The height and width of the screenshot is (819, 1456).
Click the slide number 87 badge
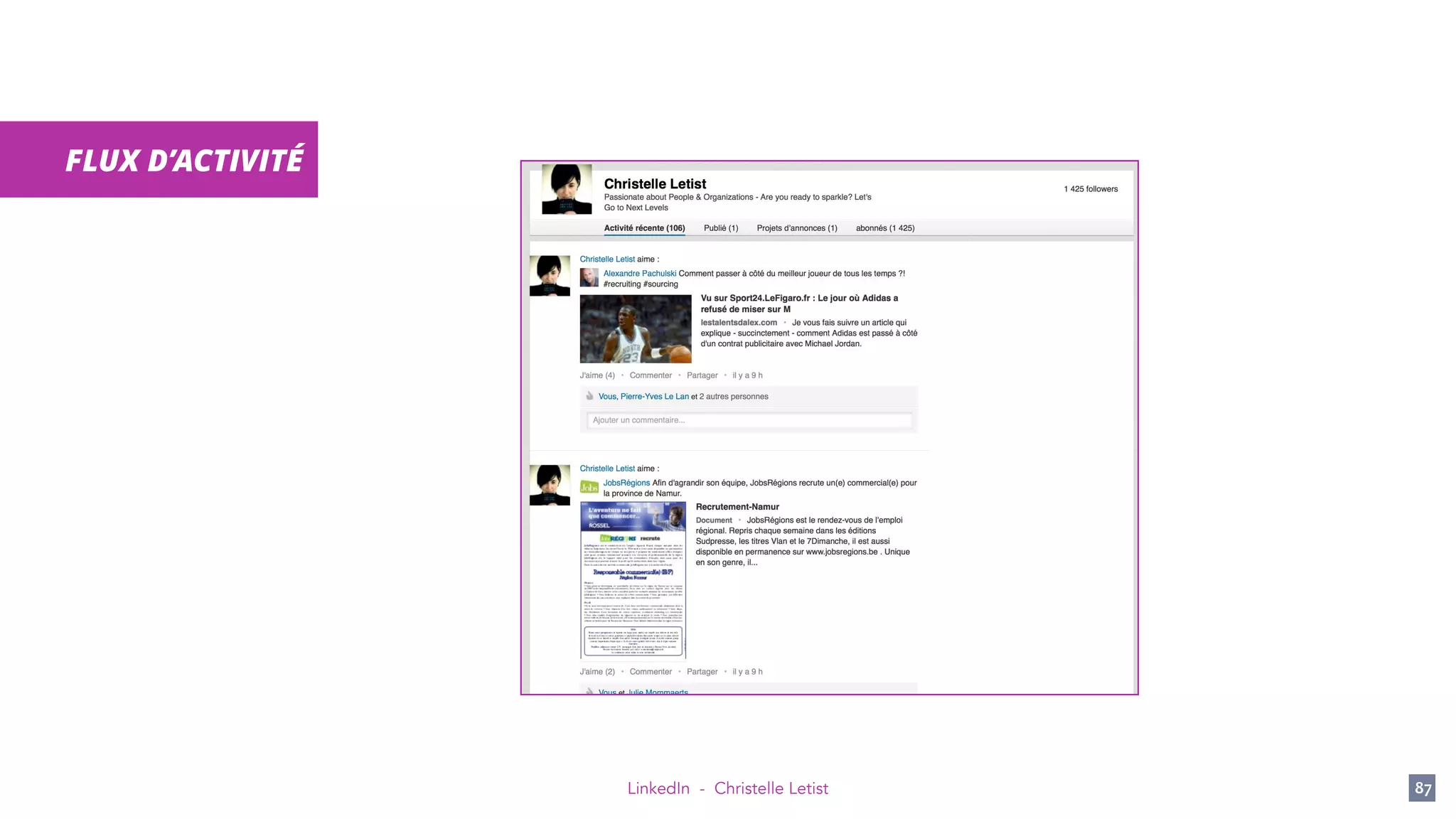1422,788
